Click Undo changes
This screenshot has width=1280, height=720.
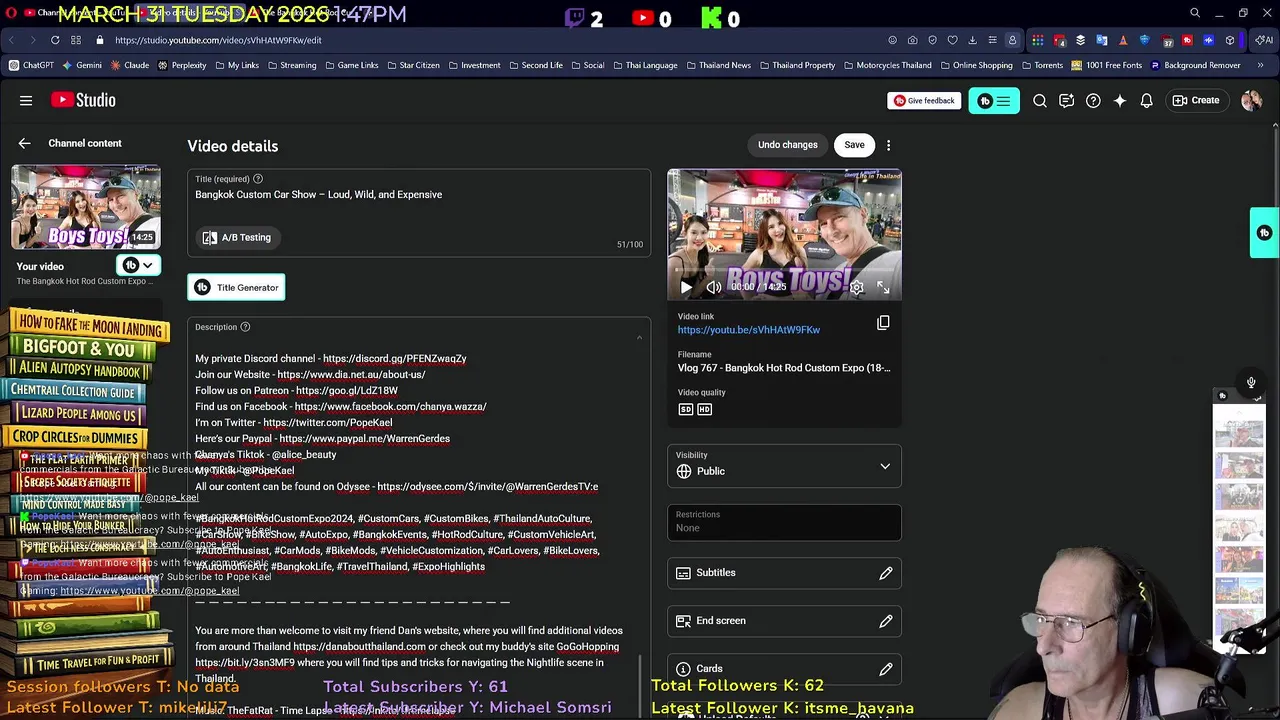[787, 145]
